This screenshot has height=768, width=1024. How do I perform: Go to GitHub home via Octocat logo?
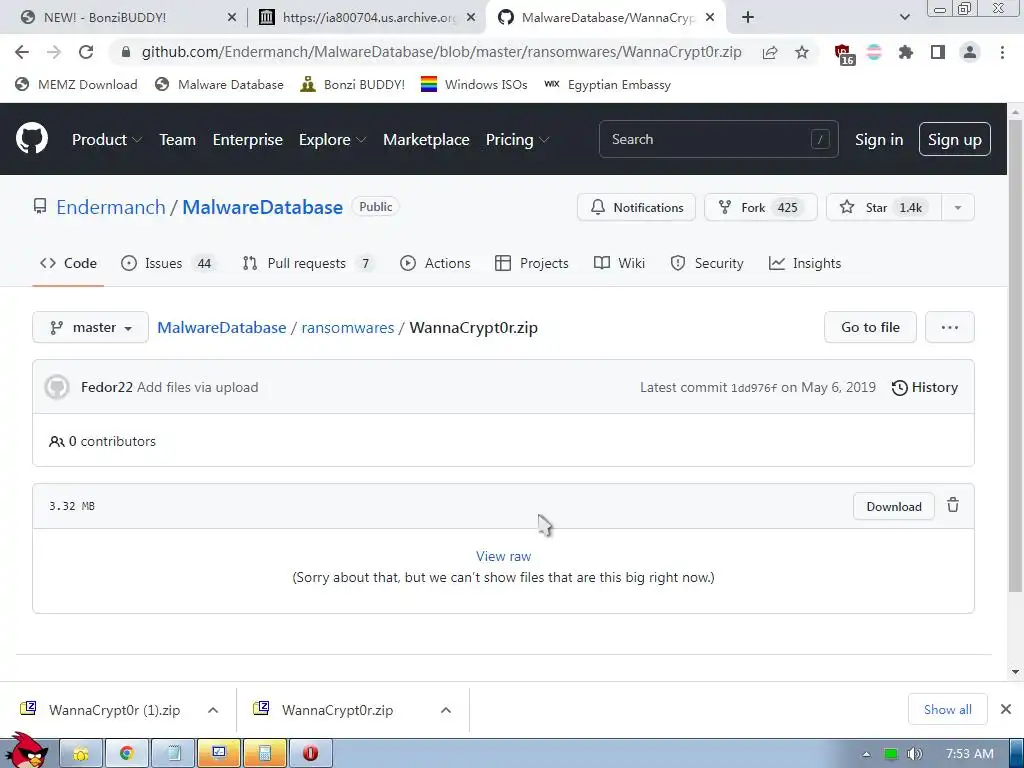(x=32, y=138)
